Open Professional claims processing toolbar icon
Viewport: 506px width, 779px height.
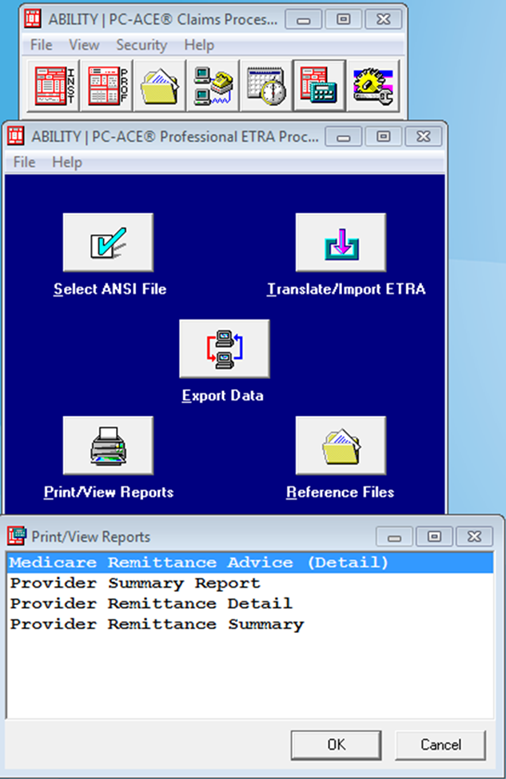click(x=107, y=85)
